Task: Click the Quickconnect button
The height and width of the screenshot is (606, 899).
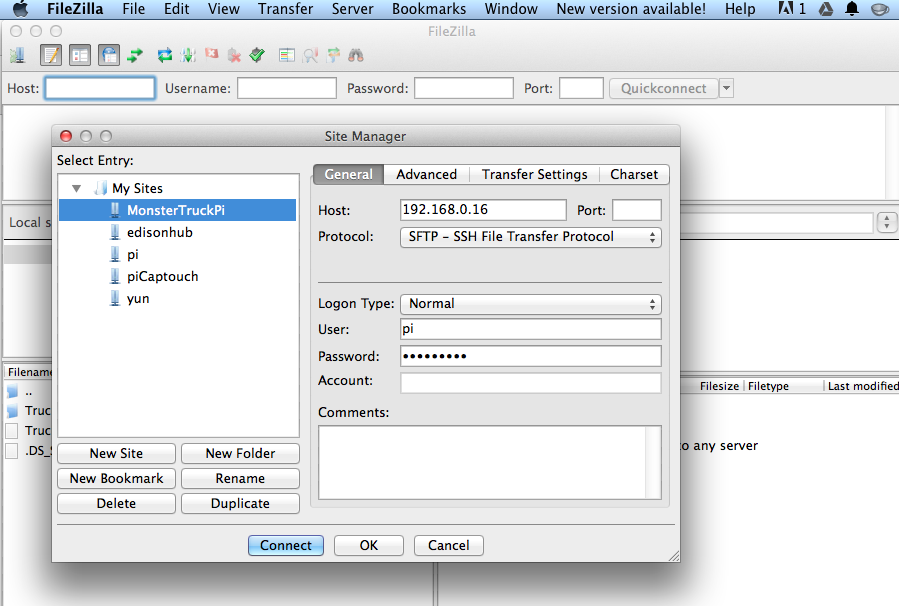Action: (x=663, y=88)
